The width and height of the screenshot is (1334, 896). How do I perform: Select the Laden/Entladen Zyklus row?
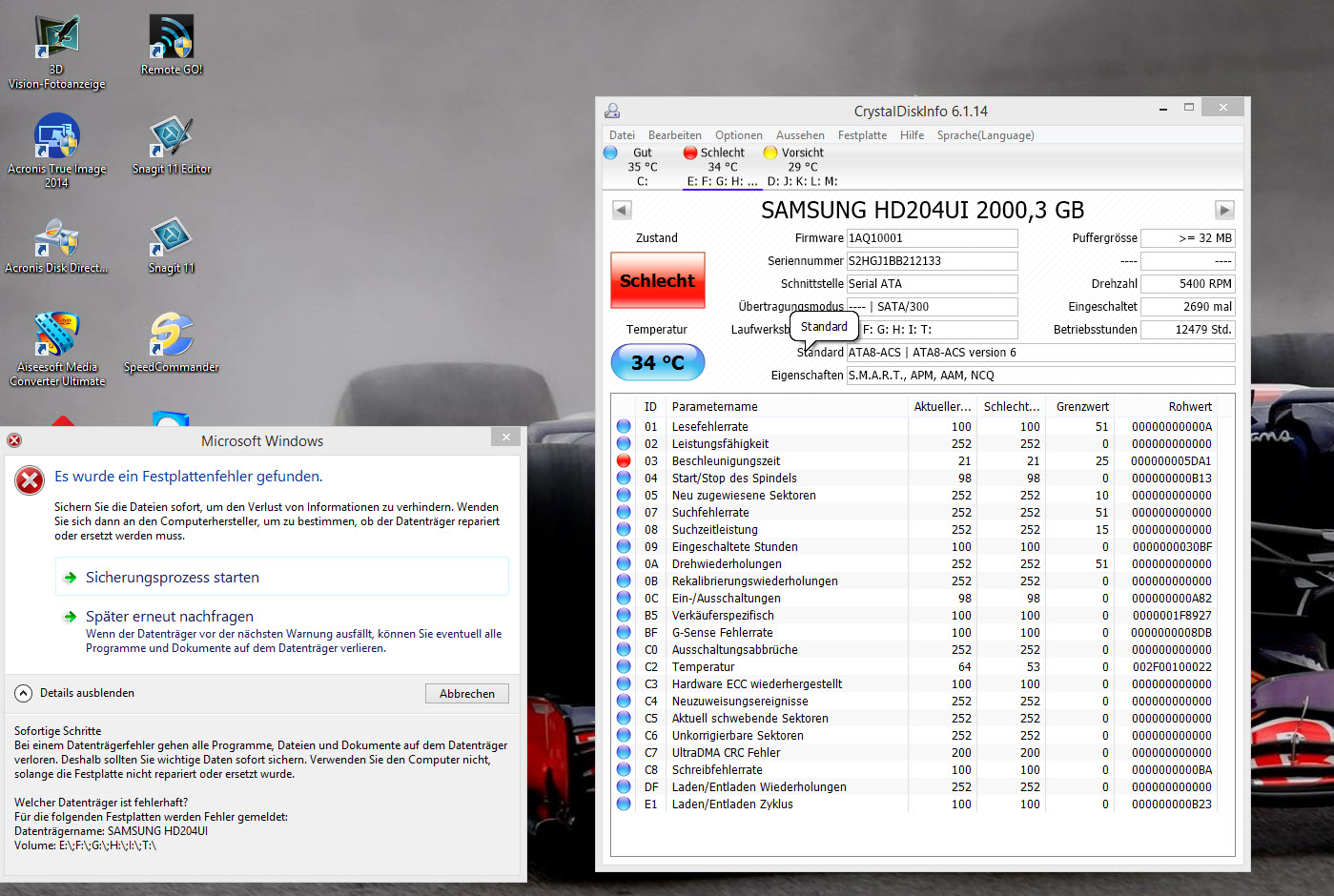pos(915,804)
